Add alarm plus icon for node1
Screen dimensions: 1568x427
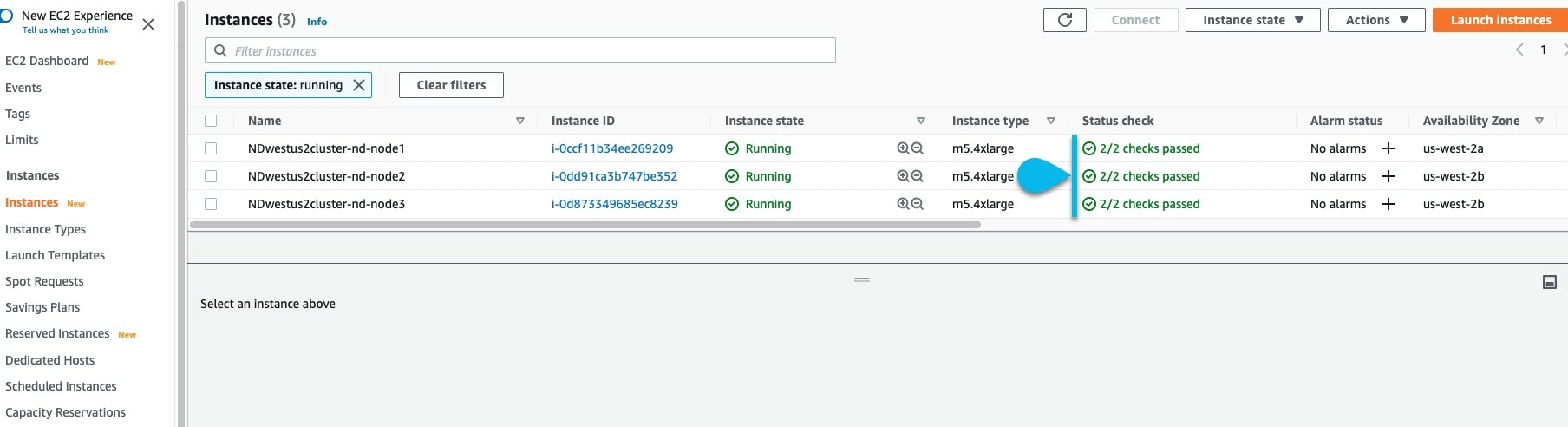[1388, 148]
